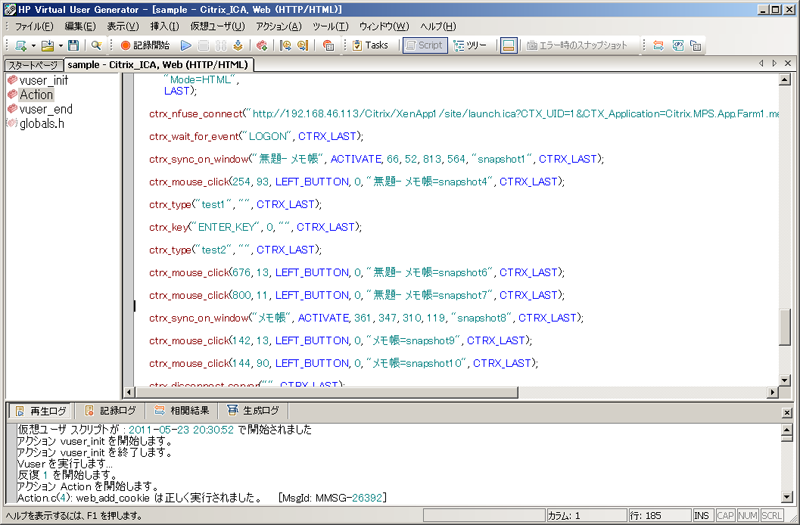Screen dimensions: 800x525
Task: Click the Stop replay toolbar icon
Action: coord(203,45)
